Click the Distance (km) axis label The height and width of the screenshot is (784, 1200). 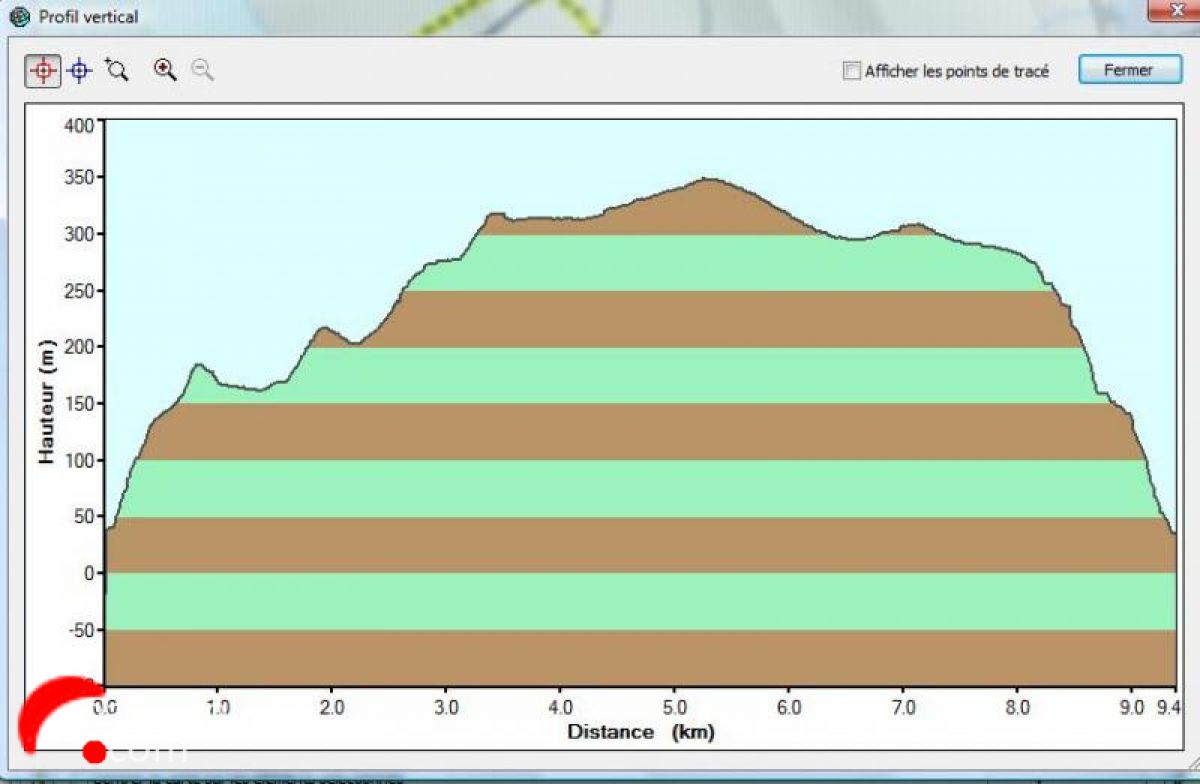[x=641, y=732]
